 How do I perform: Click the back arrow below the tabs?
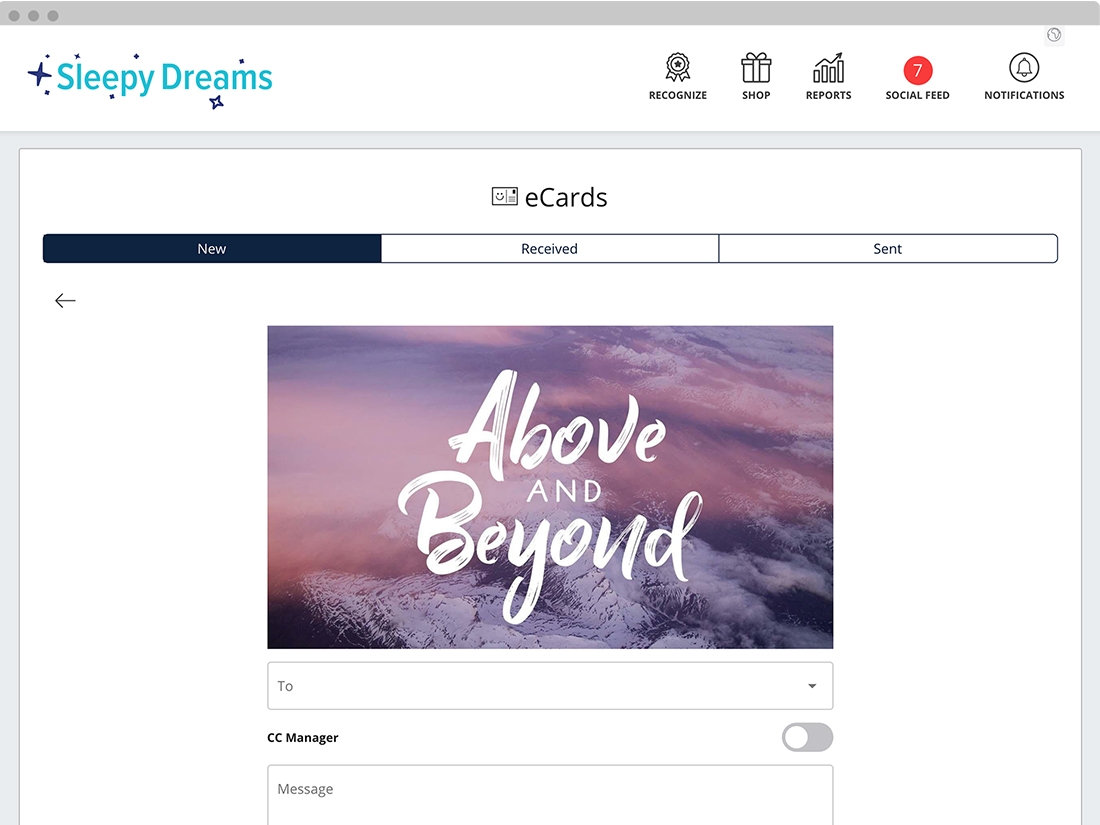point(65,301)
